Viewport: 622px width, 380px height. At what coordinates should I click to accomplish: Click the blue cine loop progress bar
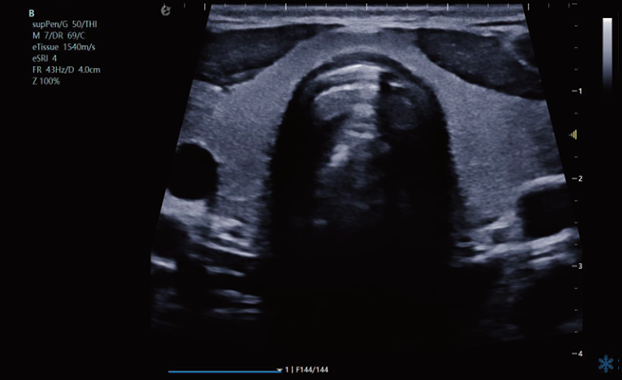225,372
